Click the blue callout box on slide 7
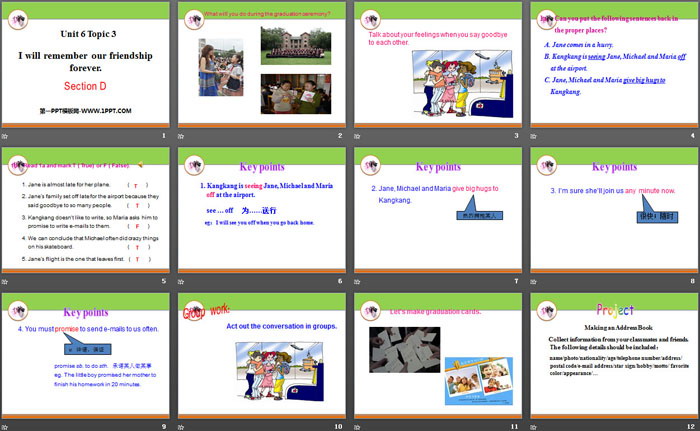700x431 pixels. click(479, 216)
